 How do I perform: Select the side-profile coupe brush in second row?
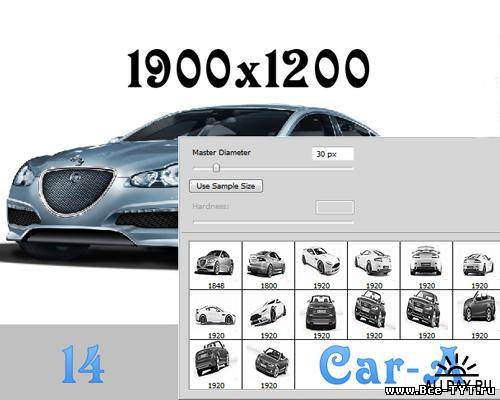(x=216, y=315)
